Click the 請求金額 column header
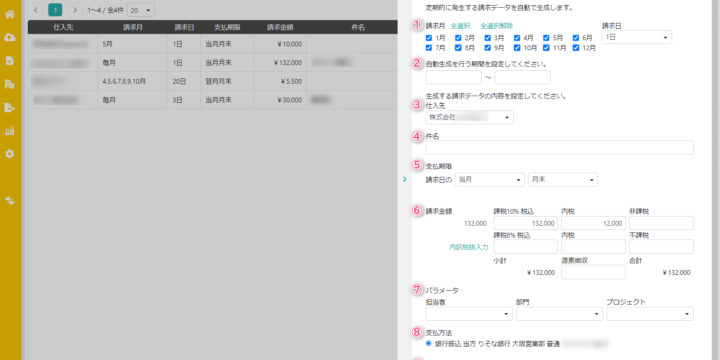 (280, 27)
